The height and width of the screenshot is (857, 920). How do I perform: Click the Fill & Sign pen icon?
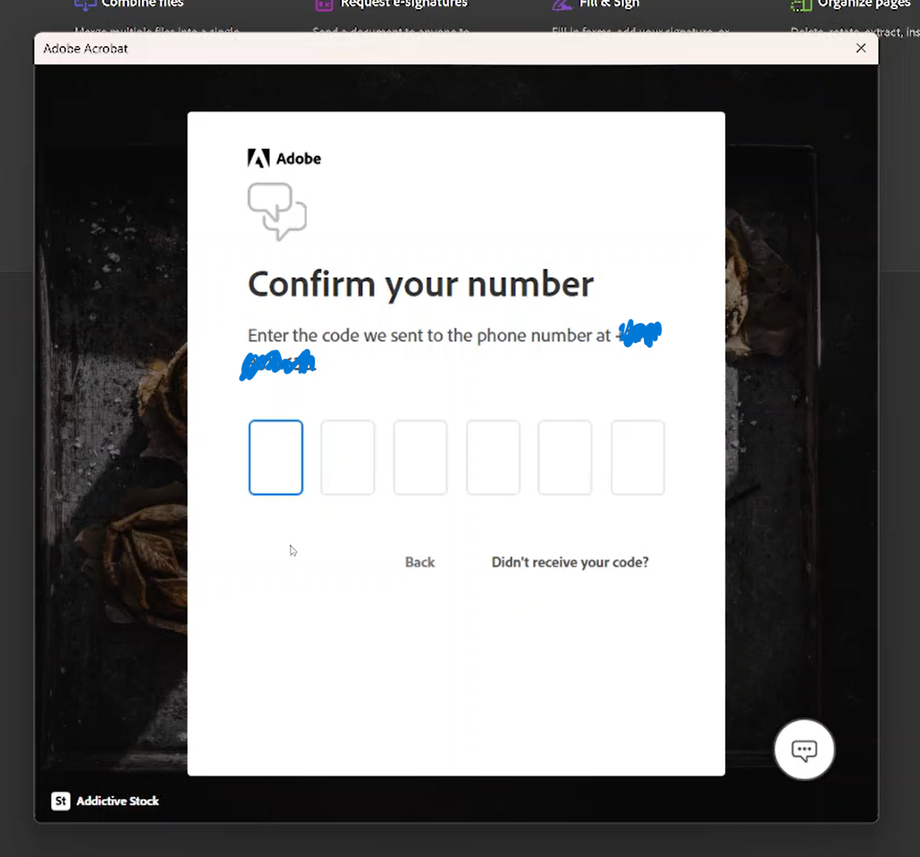[x=562, y=5]
